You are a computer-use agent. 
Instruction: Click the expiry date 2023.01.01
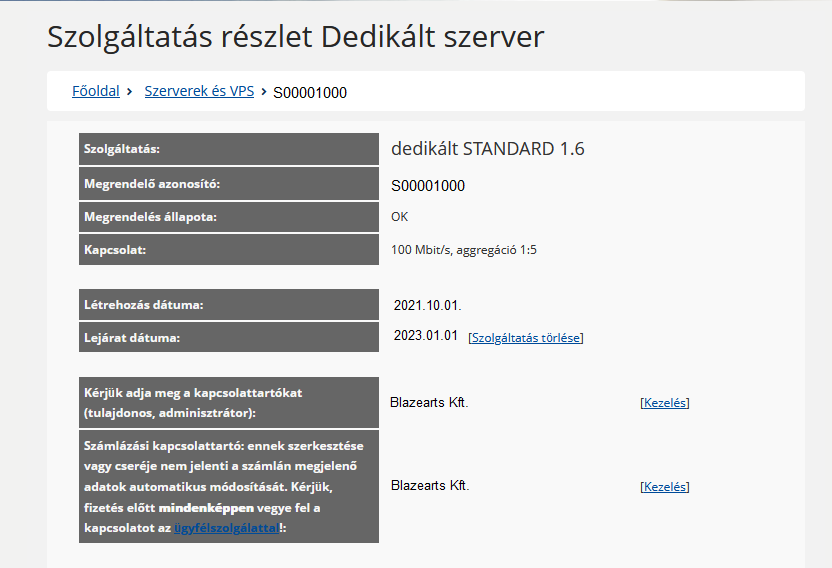[426, 335]
